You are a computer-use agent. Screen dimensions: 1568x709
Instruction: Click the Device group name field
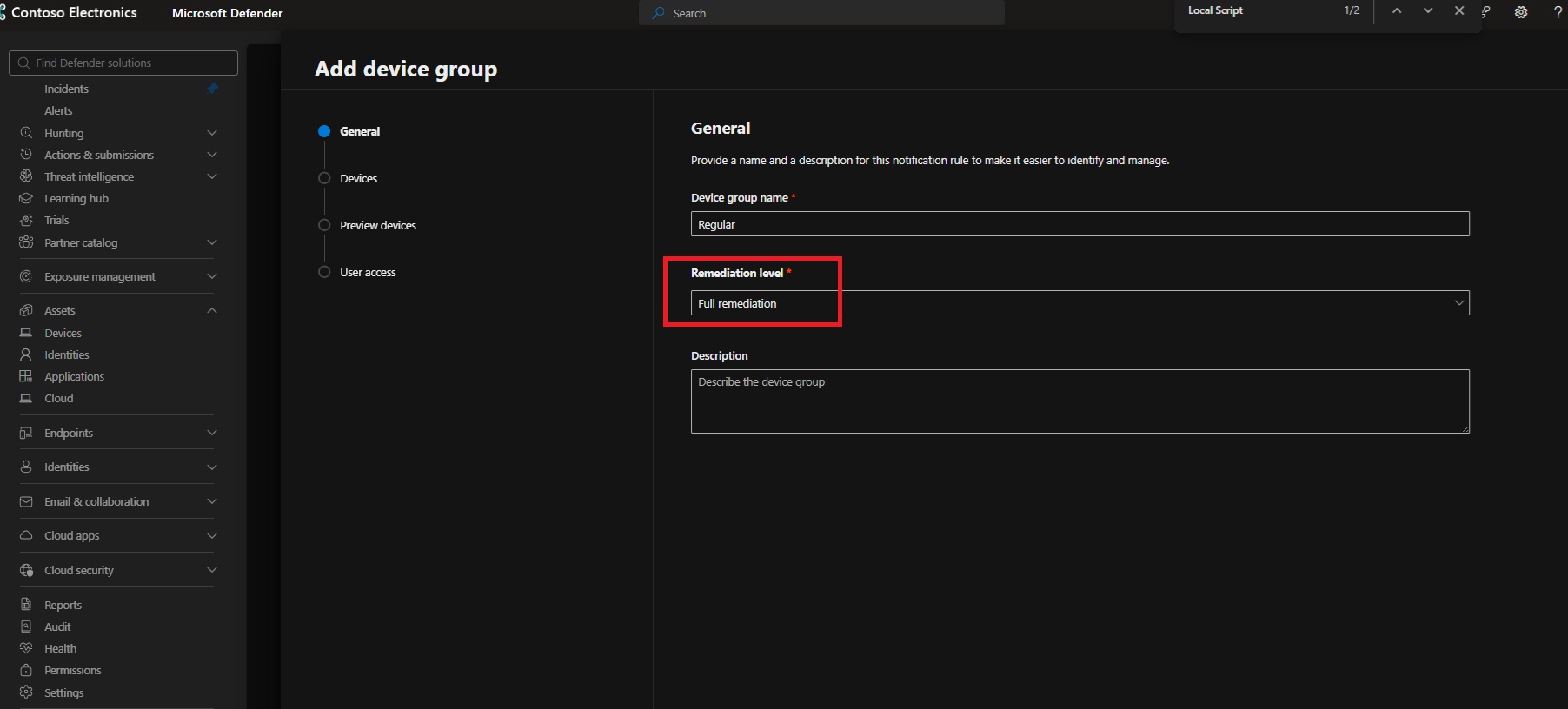coord(1080,224)
